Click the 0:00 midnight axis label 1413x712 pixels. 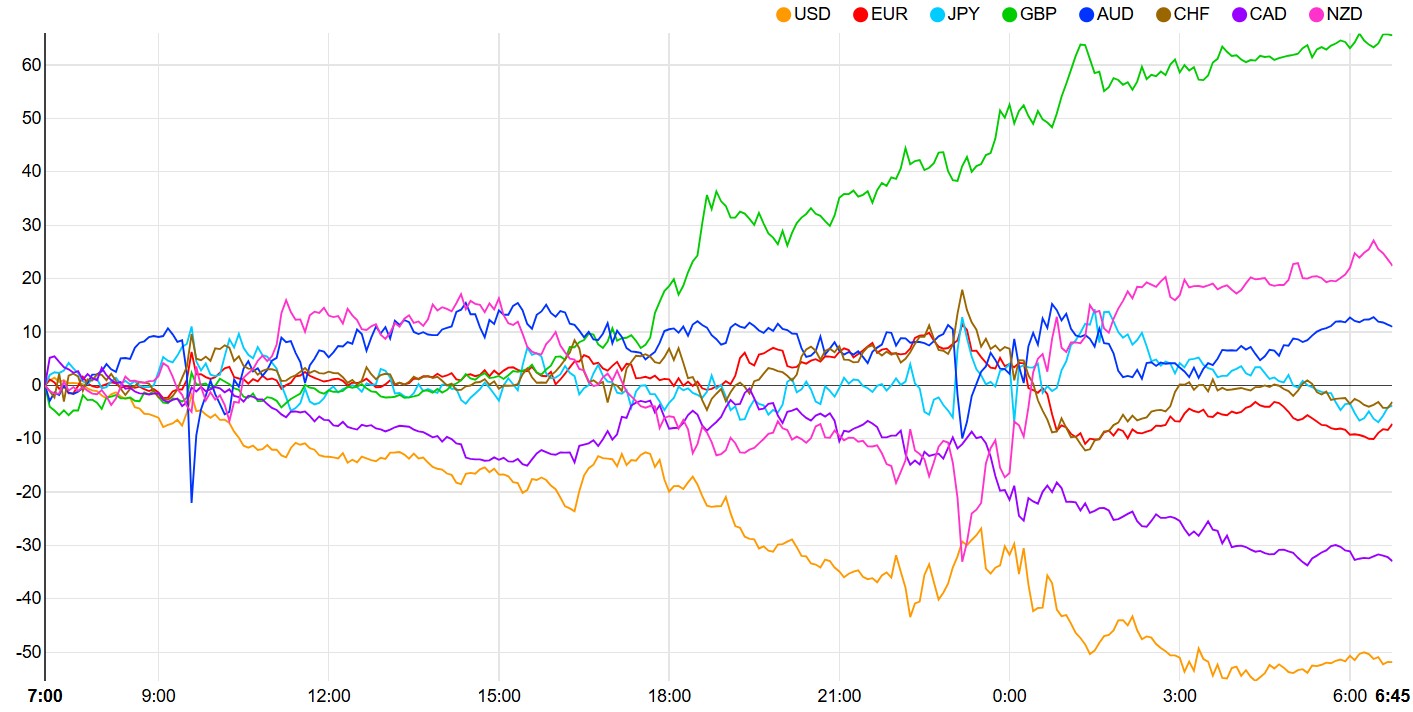coord(1009,695)
